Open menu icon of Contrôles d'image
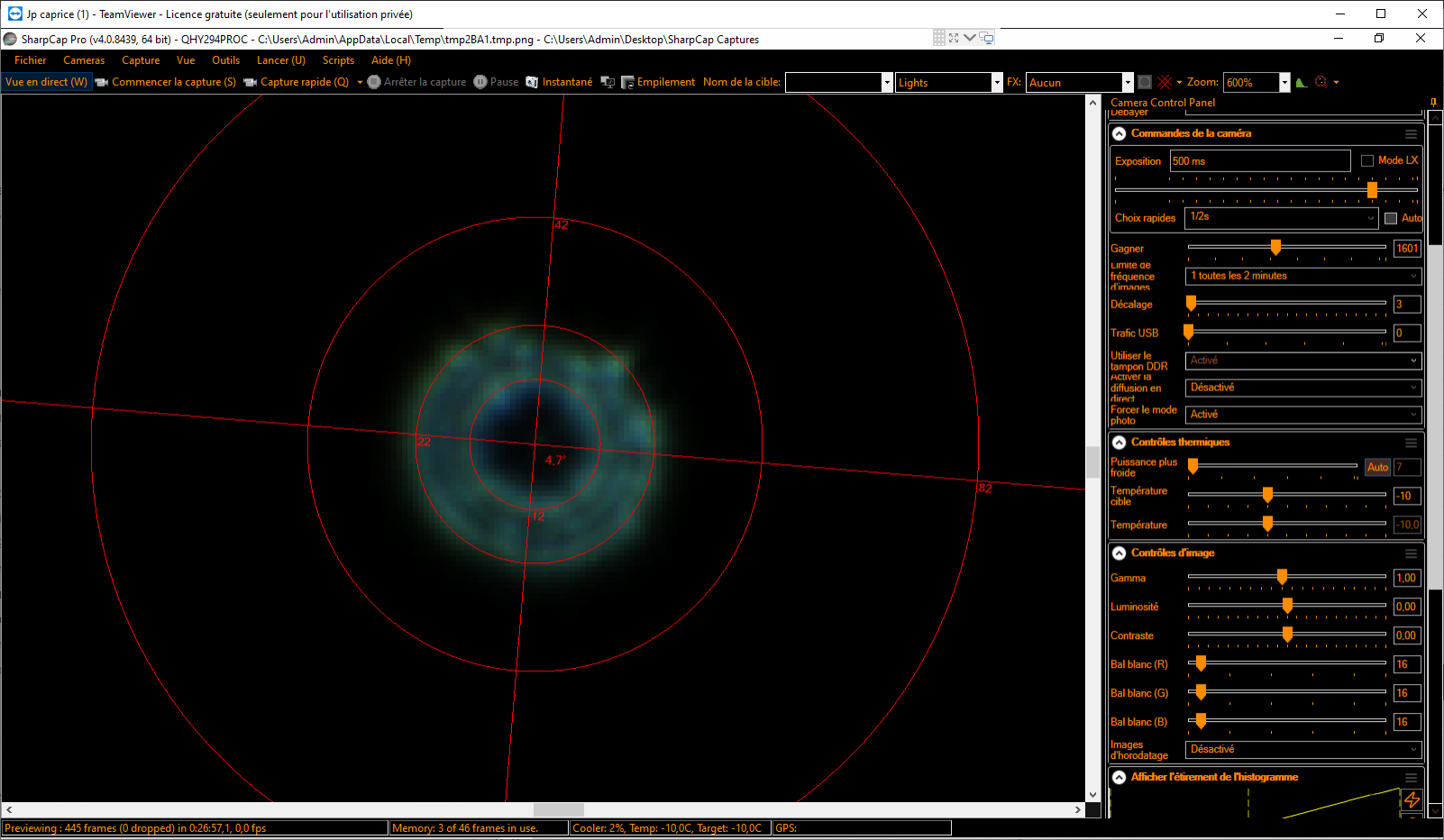Image resolution: width=1444 pixels, height=840 pixels. pos(1411,553)
